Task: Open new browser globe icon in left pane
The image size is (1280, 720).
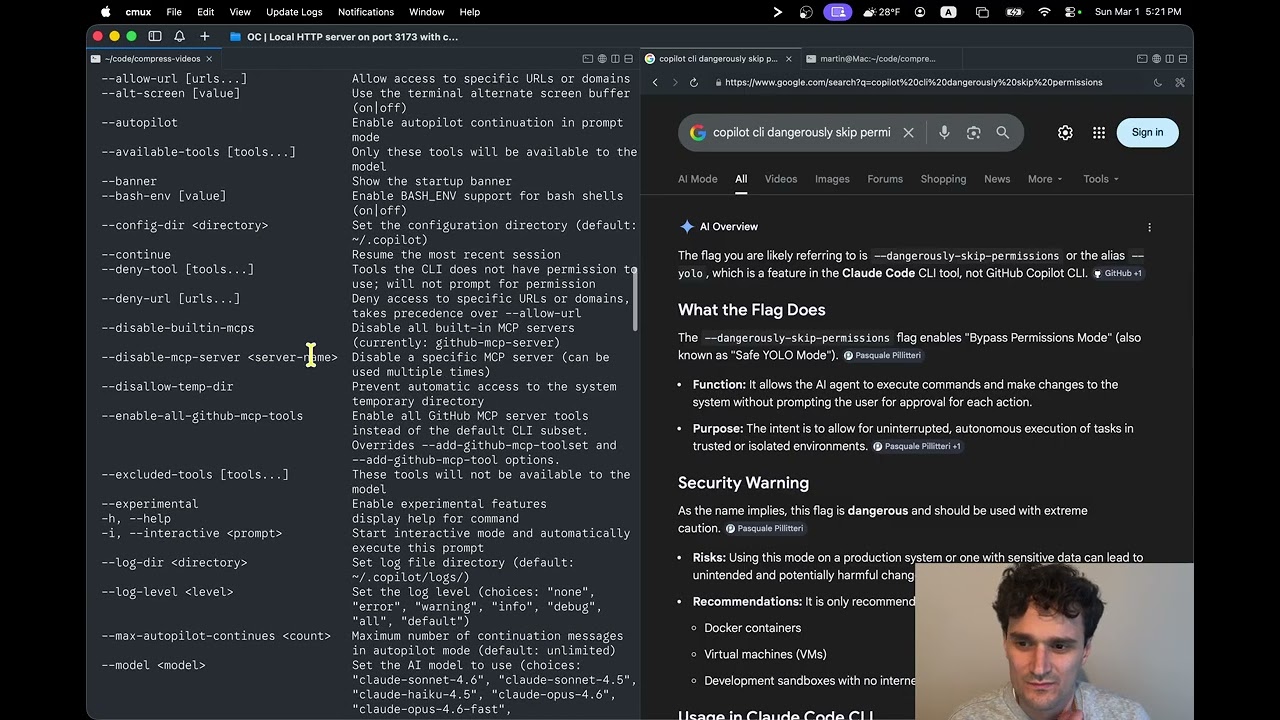Action: (602, 59)
